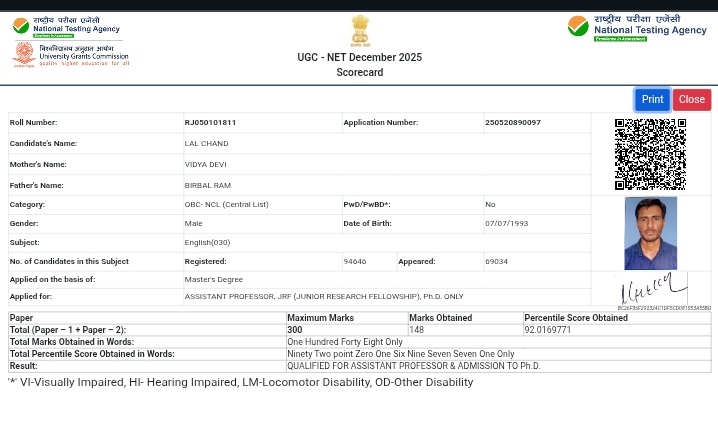Click the blue Print button
The image size is (718, 425).
coord(653,99)
